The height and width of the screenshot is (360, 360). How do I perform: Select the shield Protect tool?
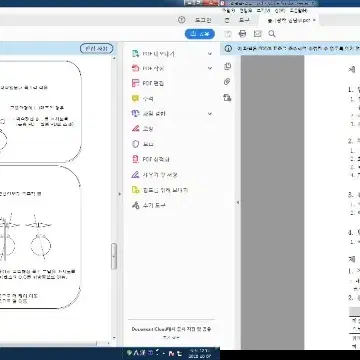coord(135,144)
